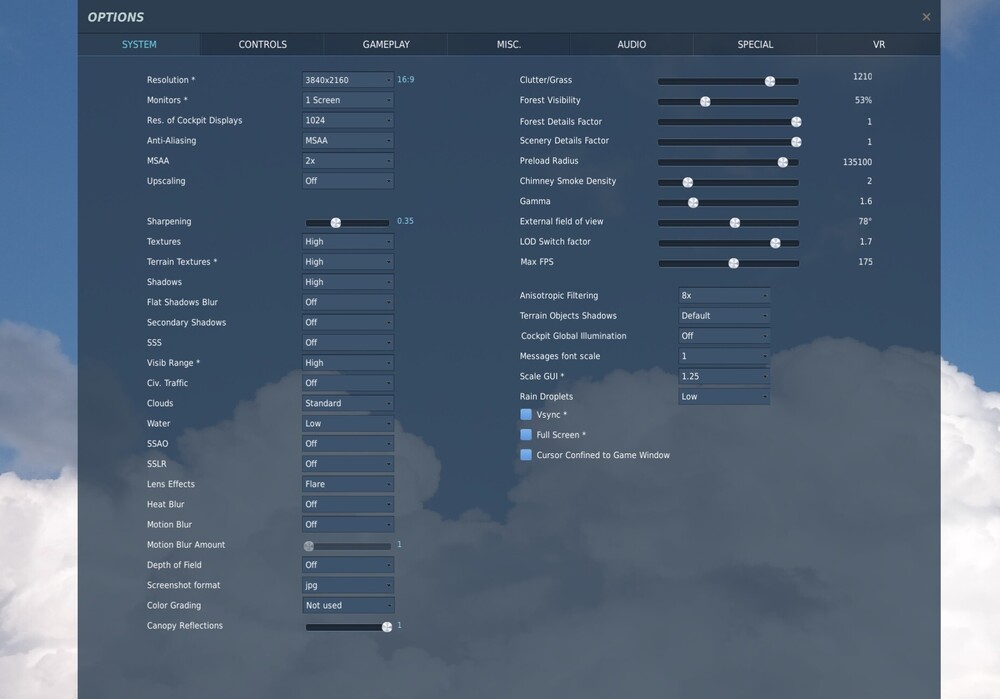Image resolution: width=1000 pixels, height=699 pixels.
Task: Open the Anti-Aliasing dropdown set to MSAA
Action: point(348,140)
